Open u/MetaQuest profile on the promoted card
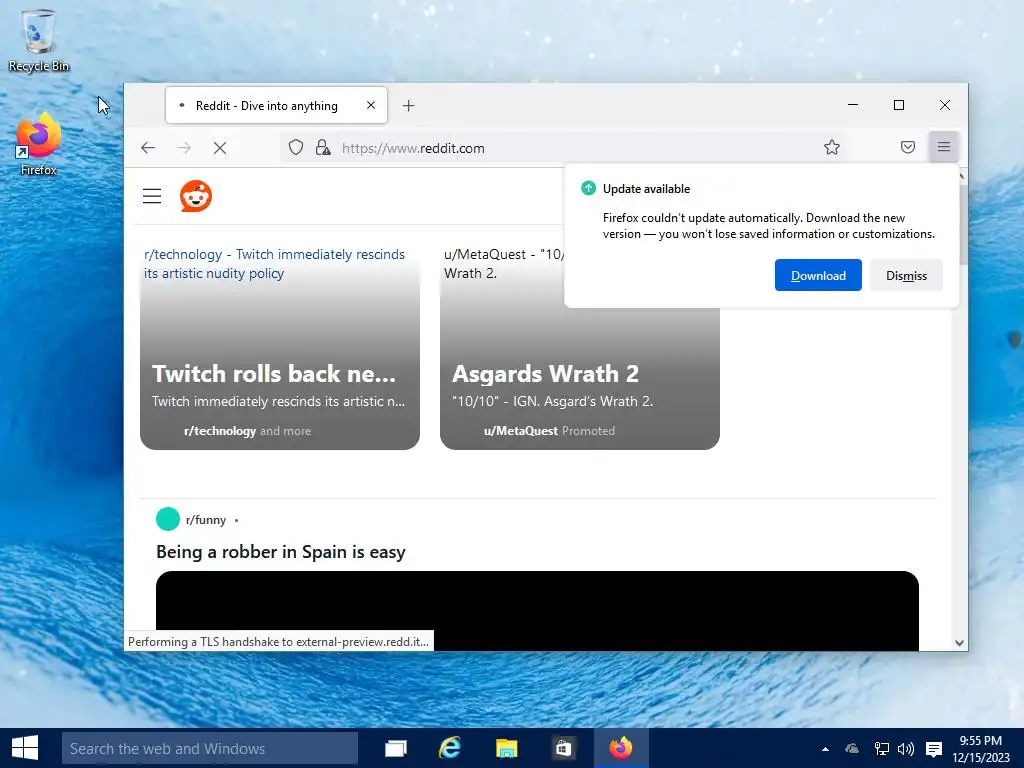Screen dimensions: 1024x768 tap(520, 431)
